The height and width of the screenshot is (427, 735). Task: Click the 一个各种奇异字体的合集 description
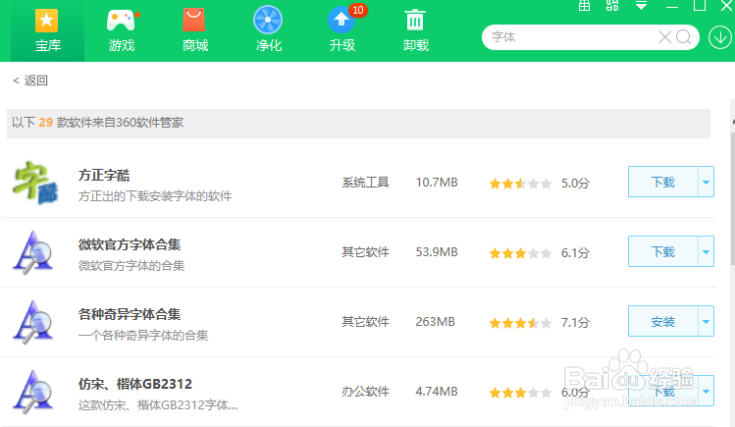point(143,336)
